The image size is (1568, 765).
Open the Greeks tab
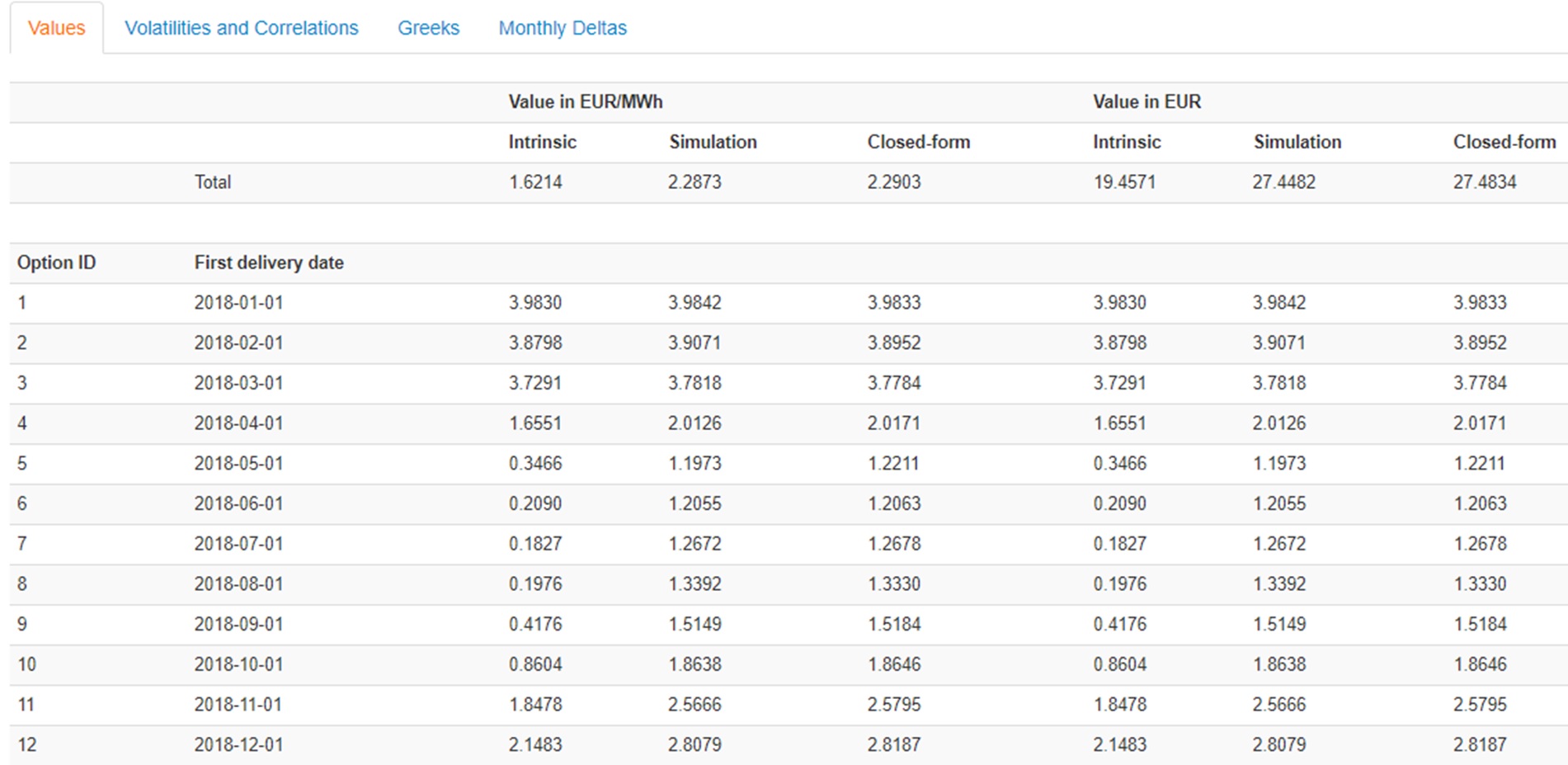click(428, 28)
